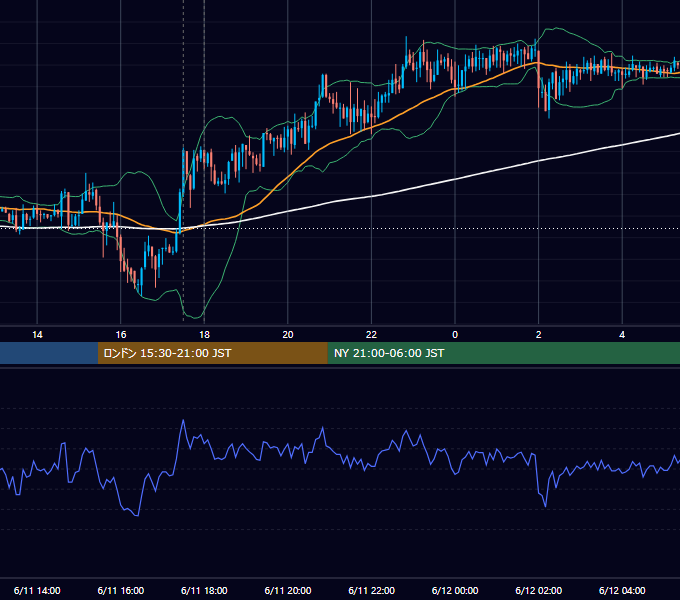Click the 6/11 22:00 date label

tap(371, 590)
